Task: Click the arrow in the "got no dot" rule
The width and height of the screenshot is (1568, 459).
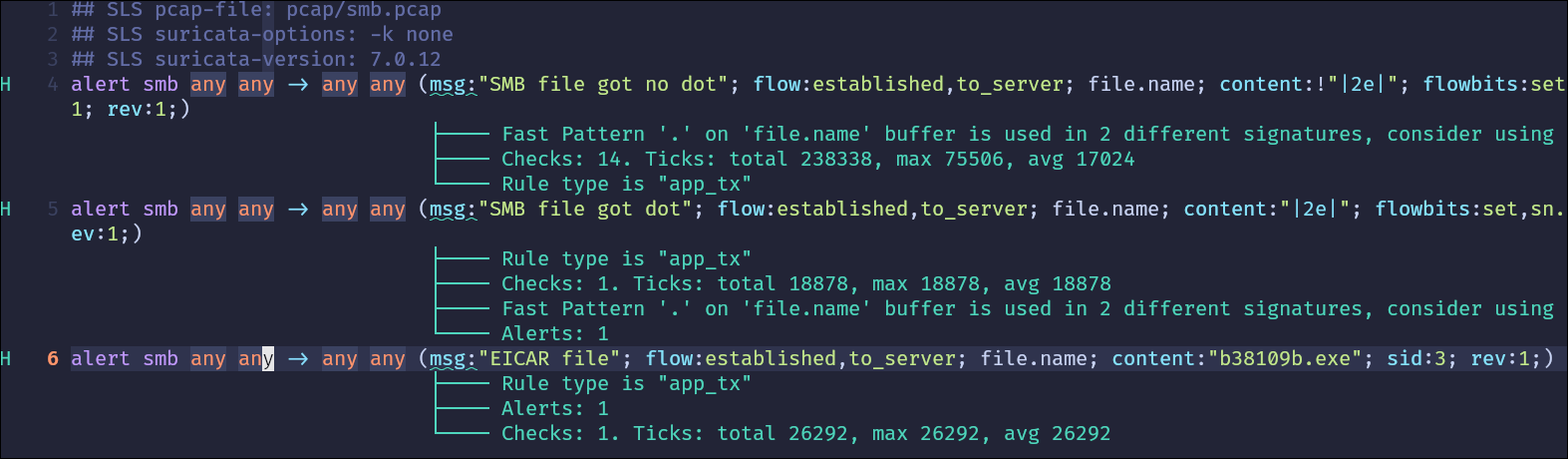Action: pyautogui.click(x=297, y=85)
